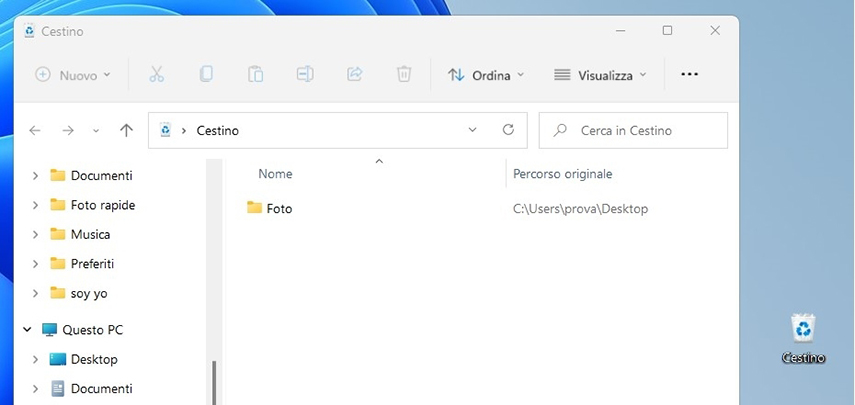
Task: Click the Delete trash can icon
Action: click(404, 74)
